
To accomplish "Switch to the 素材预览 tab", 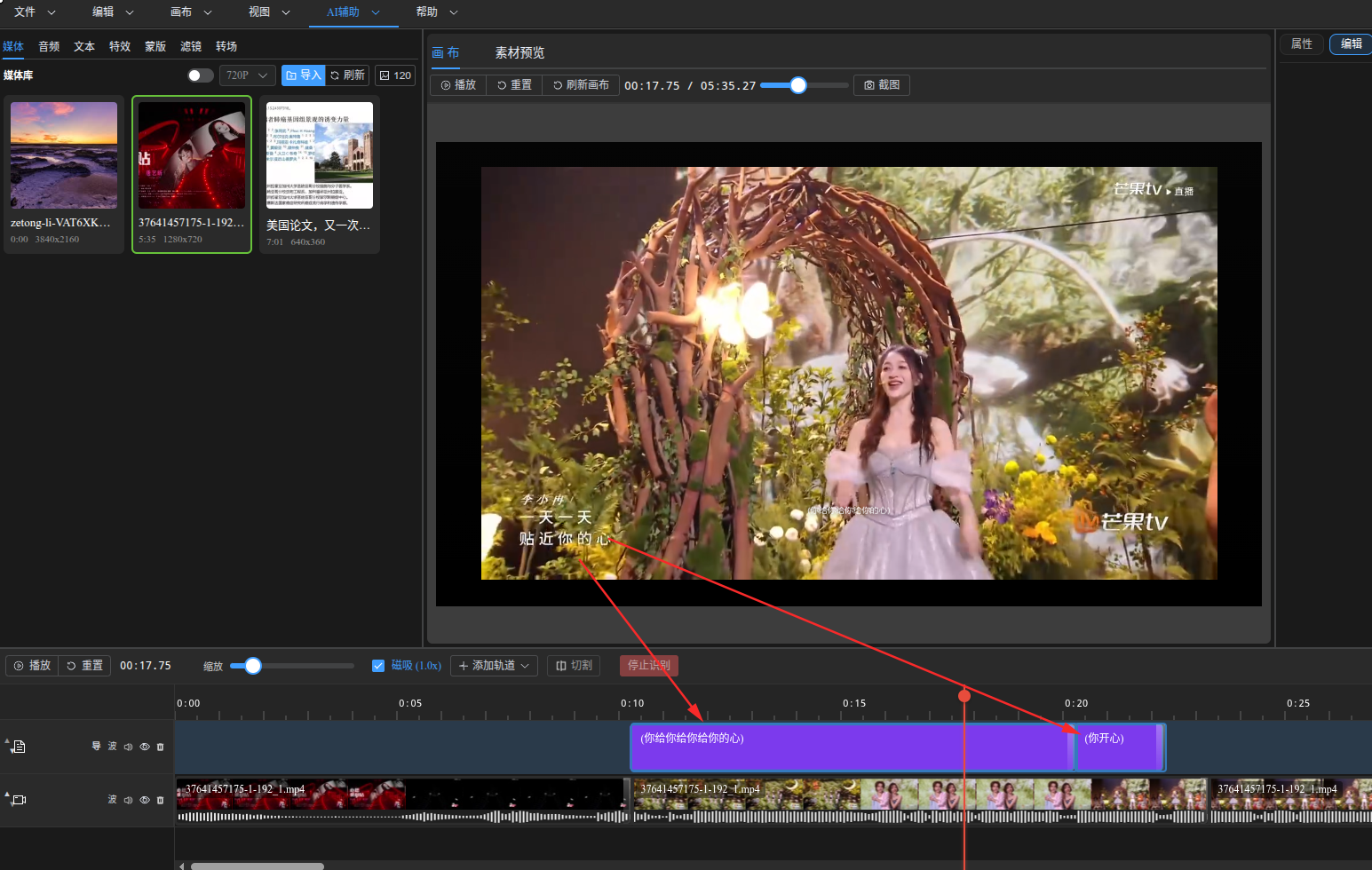I will click(519, 52).
